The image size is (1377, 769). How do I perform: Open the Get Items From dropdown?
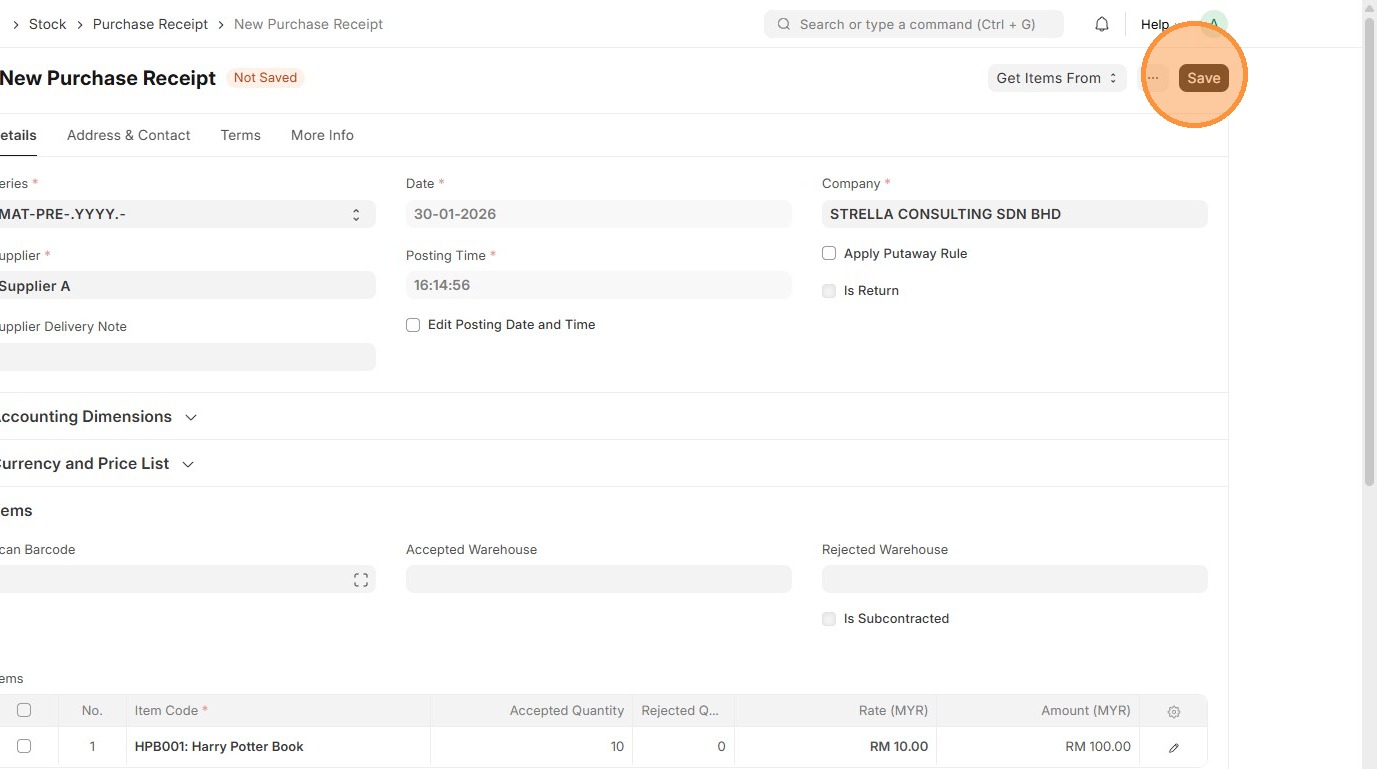[x=1056, y=78]
